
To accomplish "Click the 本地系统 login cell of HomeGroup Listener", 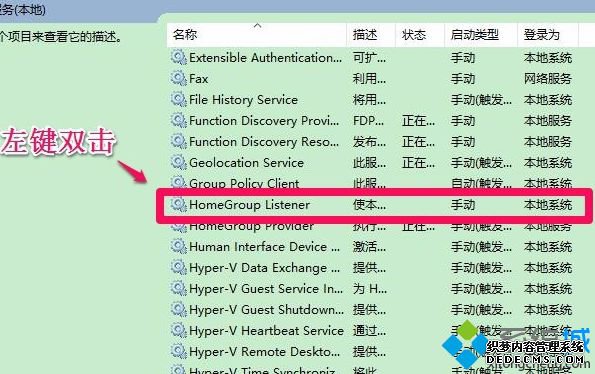I will [x=548, y=205].
